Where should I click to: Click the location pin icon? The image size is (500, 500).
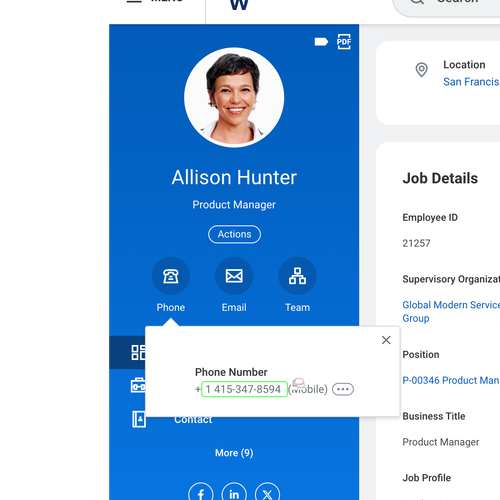point(422,70)
